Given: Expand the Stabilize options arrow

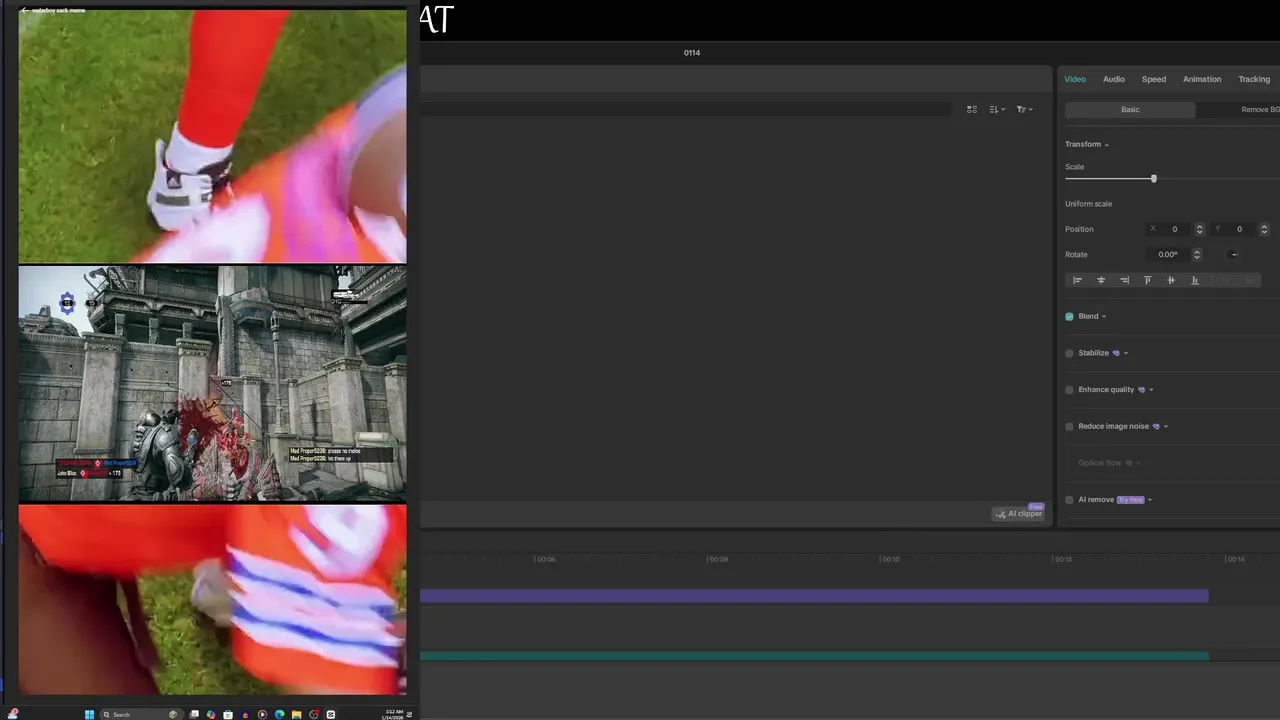Looking at the screenshot, I should point(1126,353).
